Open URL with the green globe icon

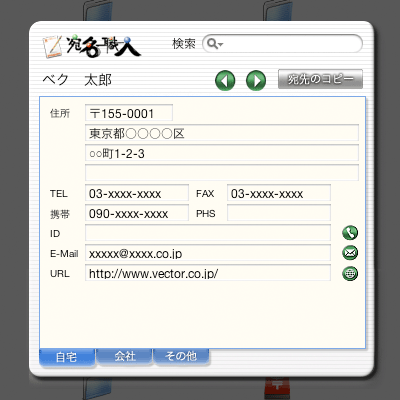tap(350, 273)
